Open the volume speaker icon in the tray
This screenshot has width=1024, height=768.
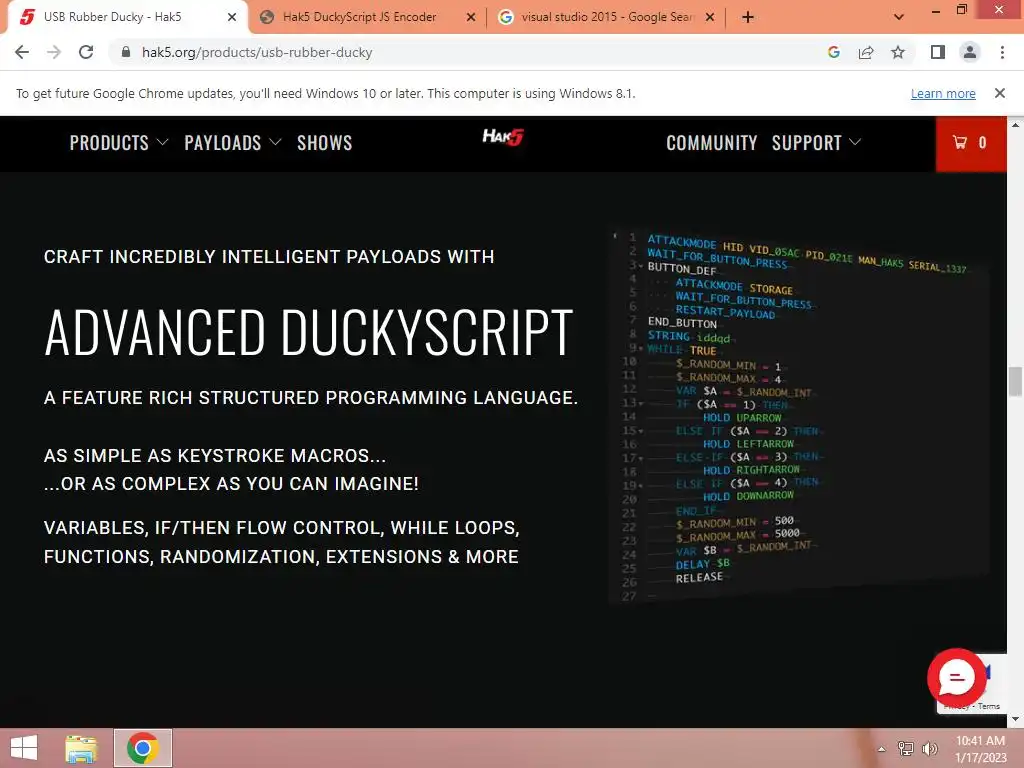pos(929,749)
